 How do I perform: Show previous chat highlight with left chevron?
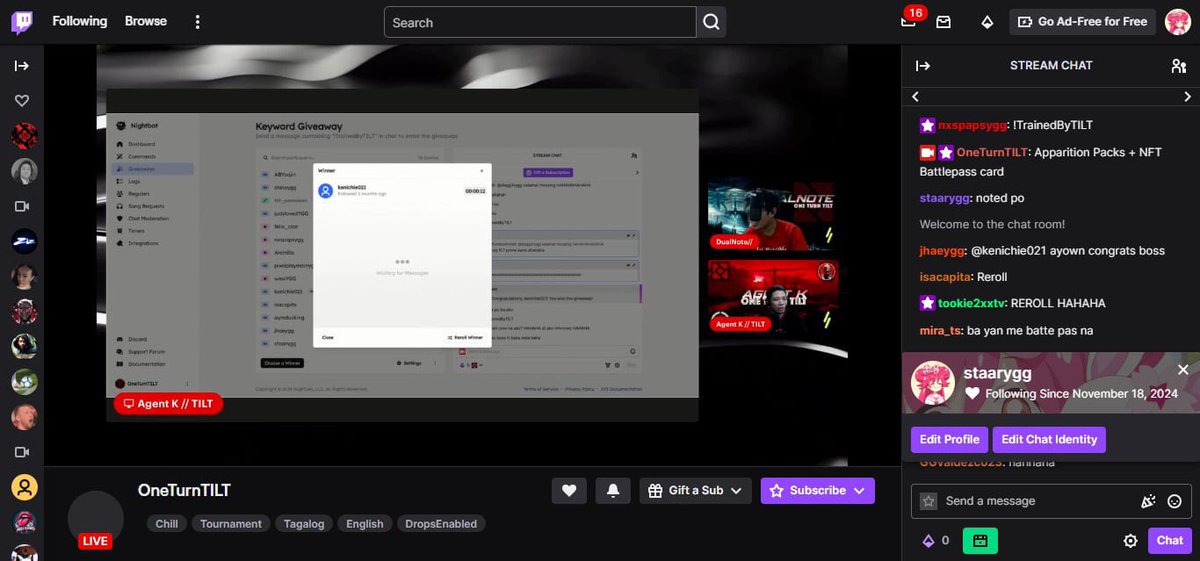(x=914, y=97)
